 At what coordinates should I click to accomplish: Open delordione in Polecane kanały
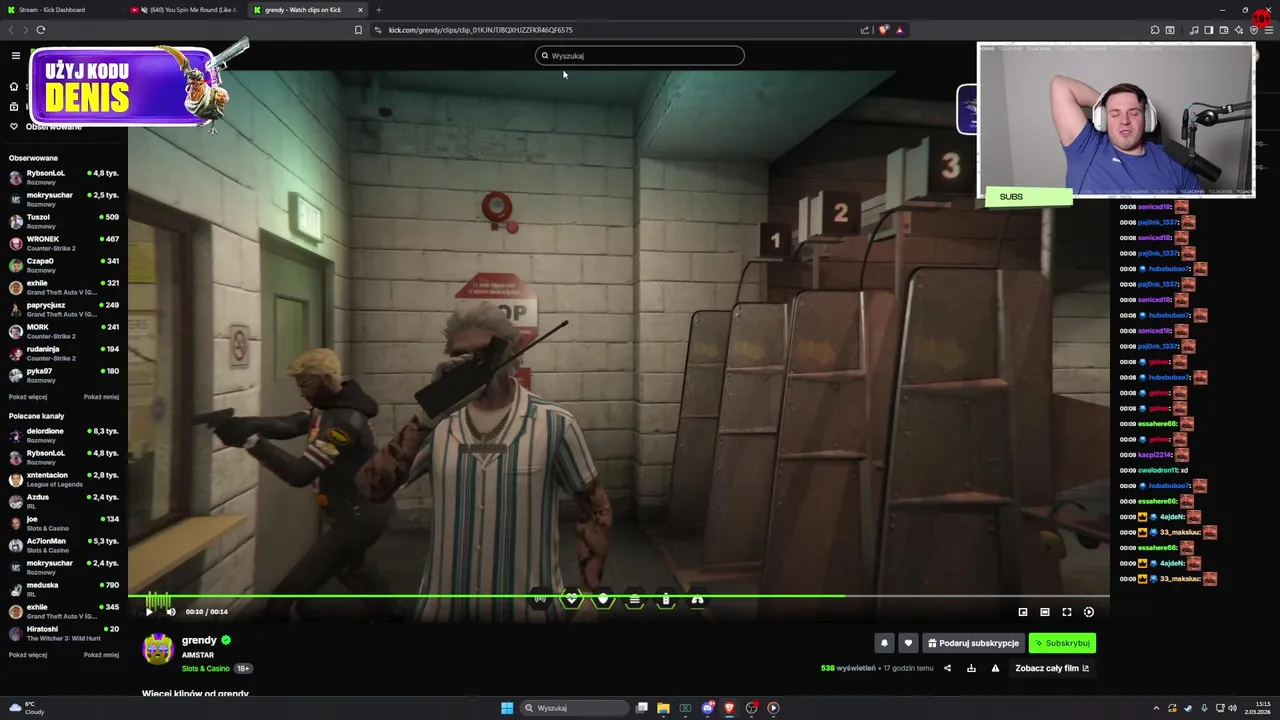[64, 436]
